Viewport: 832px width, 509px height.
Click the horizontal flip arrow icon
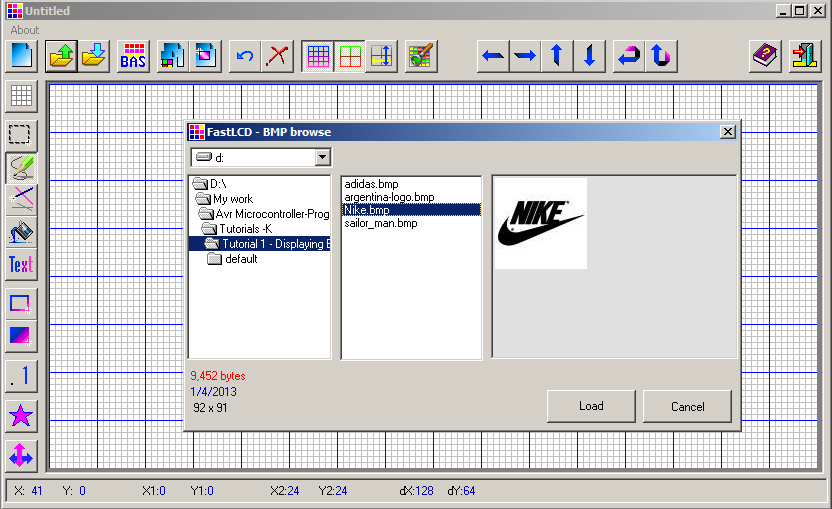click(629, 56)
